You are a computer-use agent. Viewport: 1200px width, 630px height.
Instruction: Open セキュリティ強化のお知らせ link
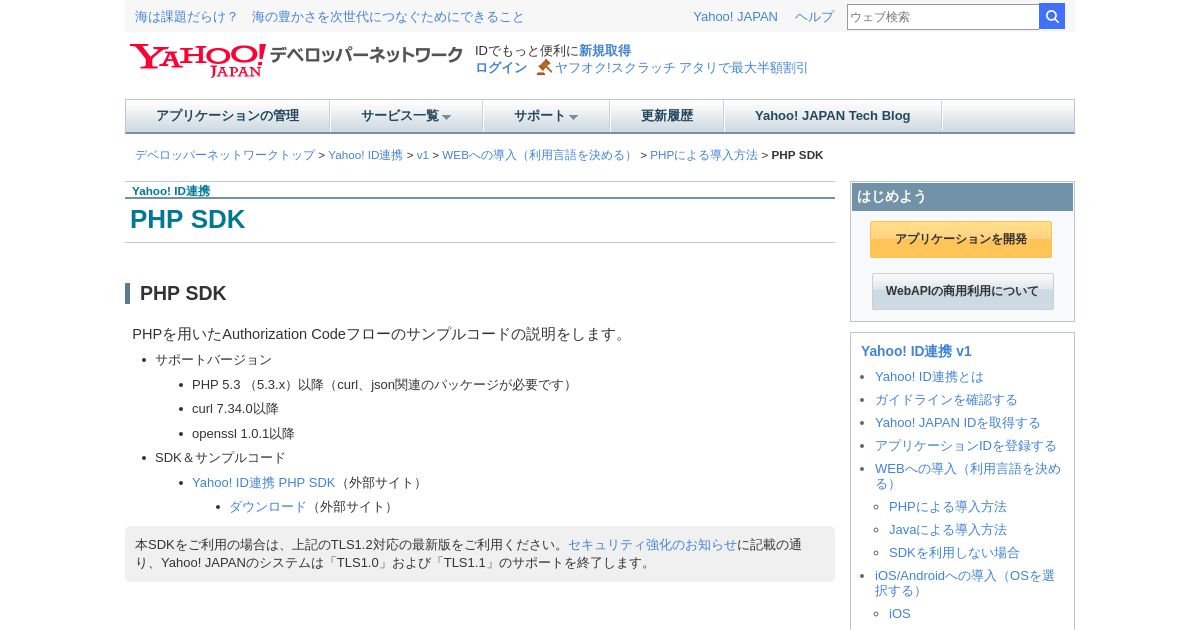click(652, 545)
